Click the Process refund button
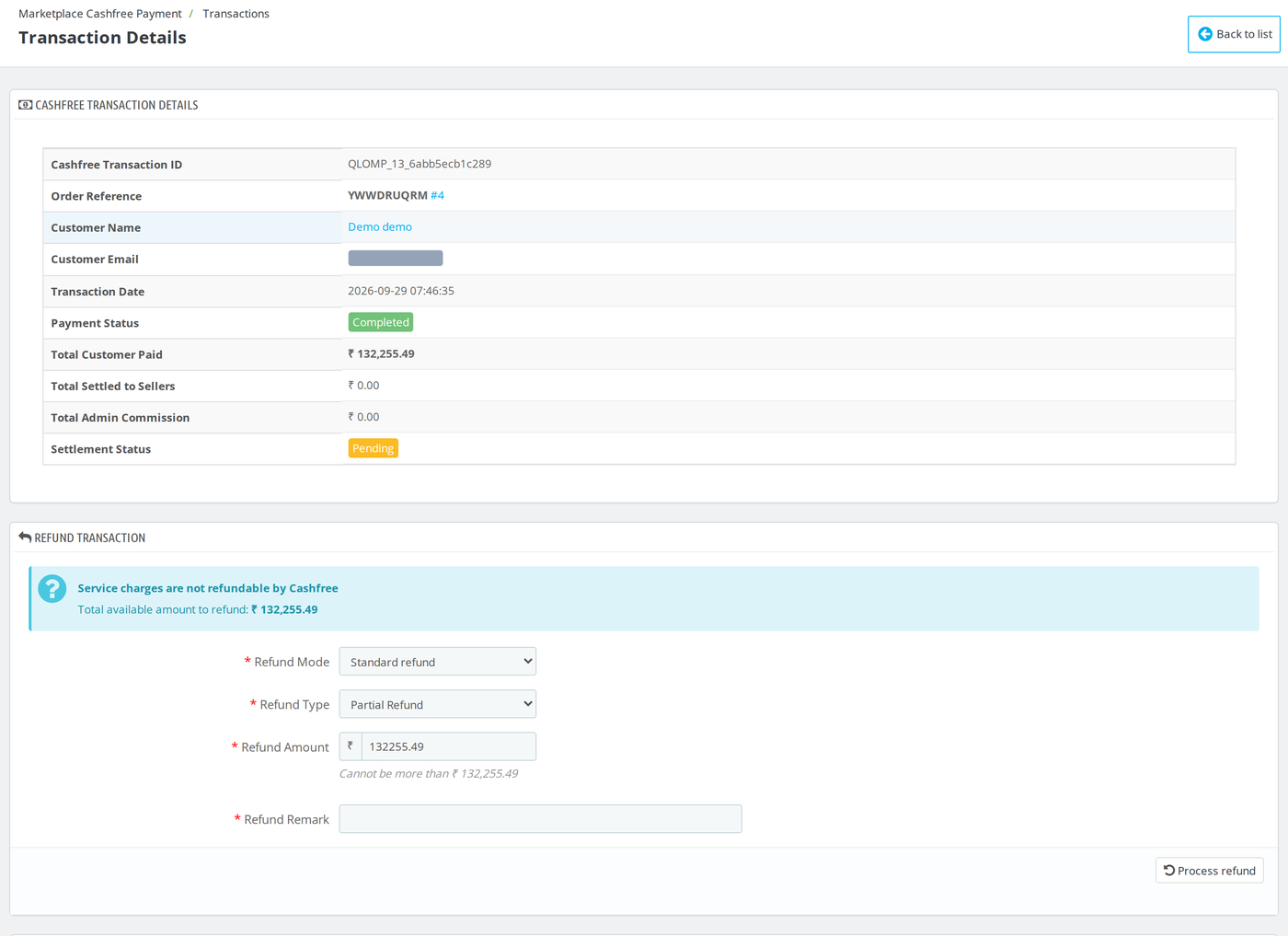 [1210, 871]
